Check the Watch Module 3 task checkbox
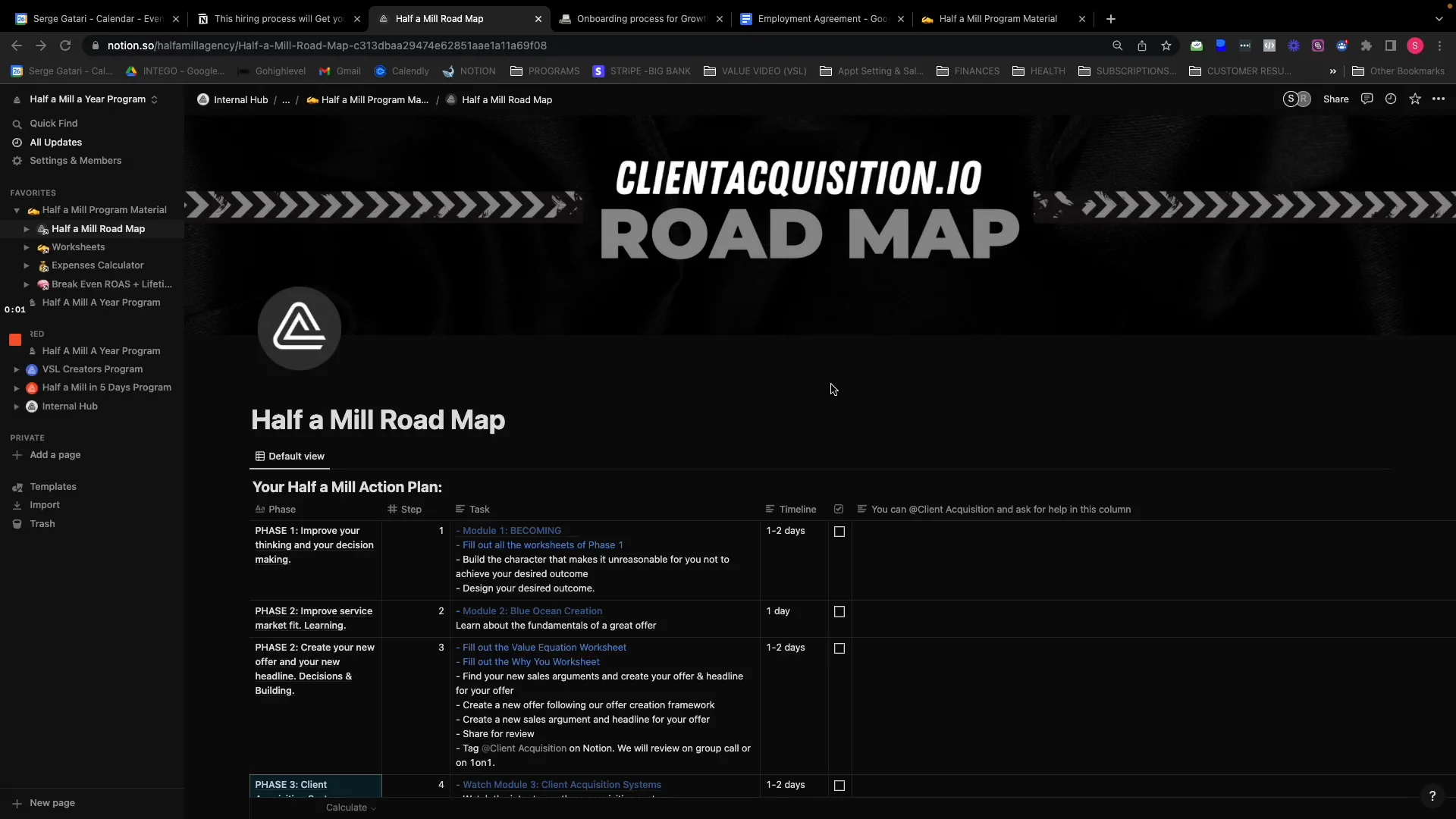Image resolution: width=1456 pixels, height=819 pixels. (x=839, y=786)
